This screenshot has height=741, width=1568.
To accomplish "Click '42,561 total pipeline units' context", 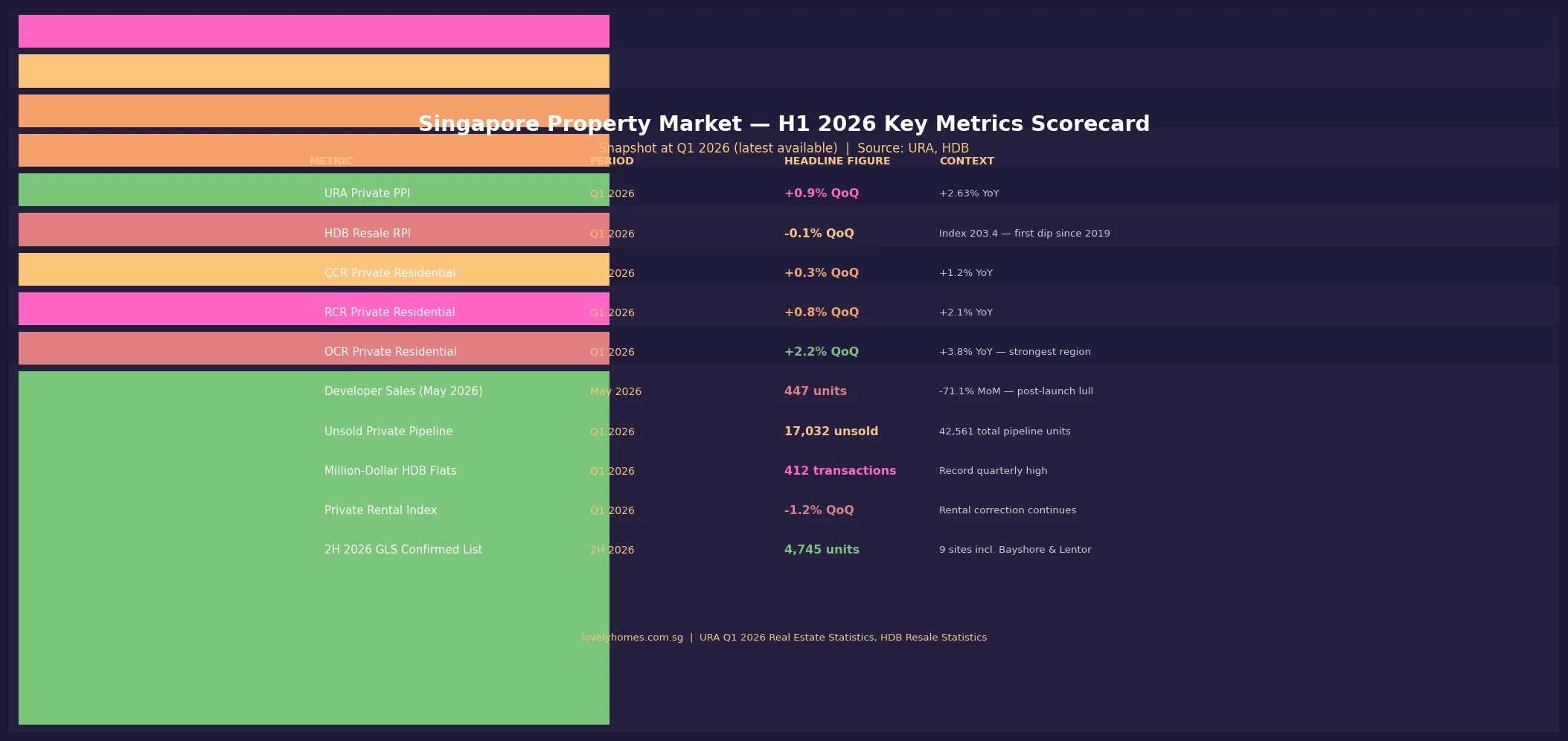I will pos(1005,432).
